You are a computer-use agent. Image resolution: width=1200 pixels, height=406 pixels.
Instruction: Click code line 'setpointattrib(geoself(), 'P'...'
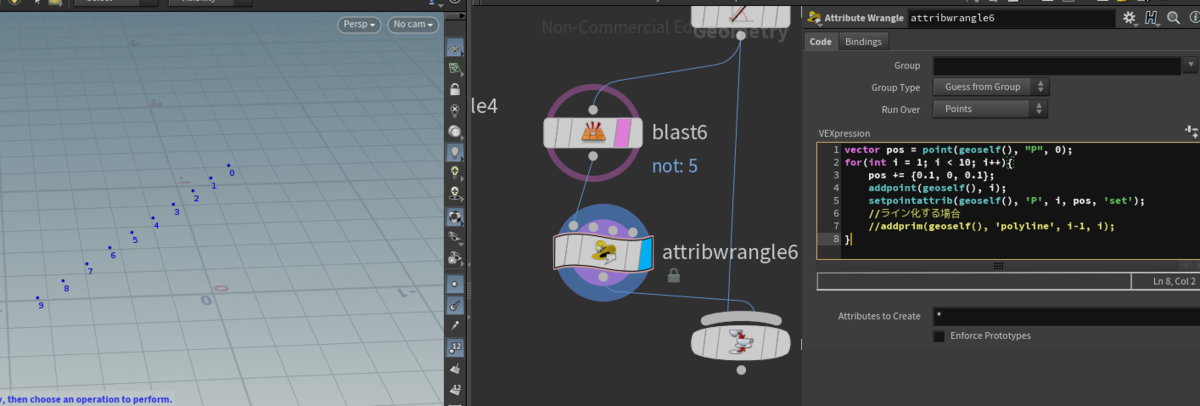click(x=1006, y=201)
